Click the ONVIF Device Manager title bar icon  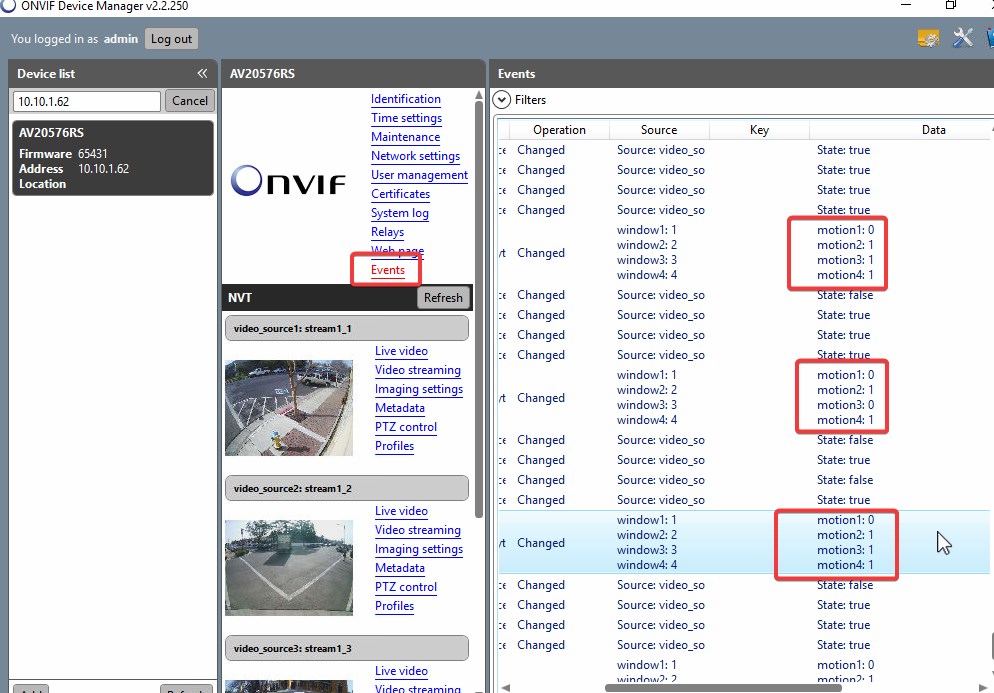9,6
